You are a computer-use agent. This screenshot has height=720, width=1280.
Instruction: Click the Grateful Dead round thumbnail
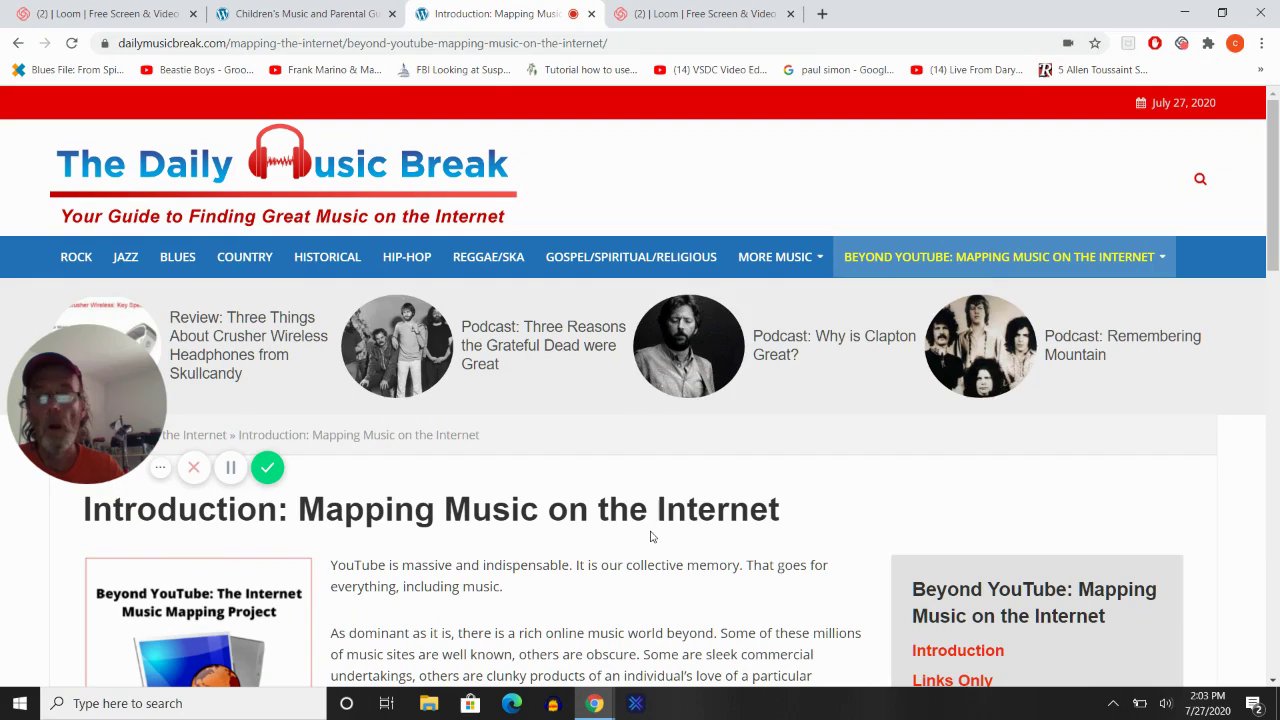(397, 346)
